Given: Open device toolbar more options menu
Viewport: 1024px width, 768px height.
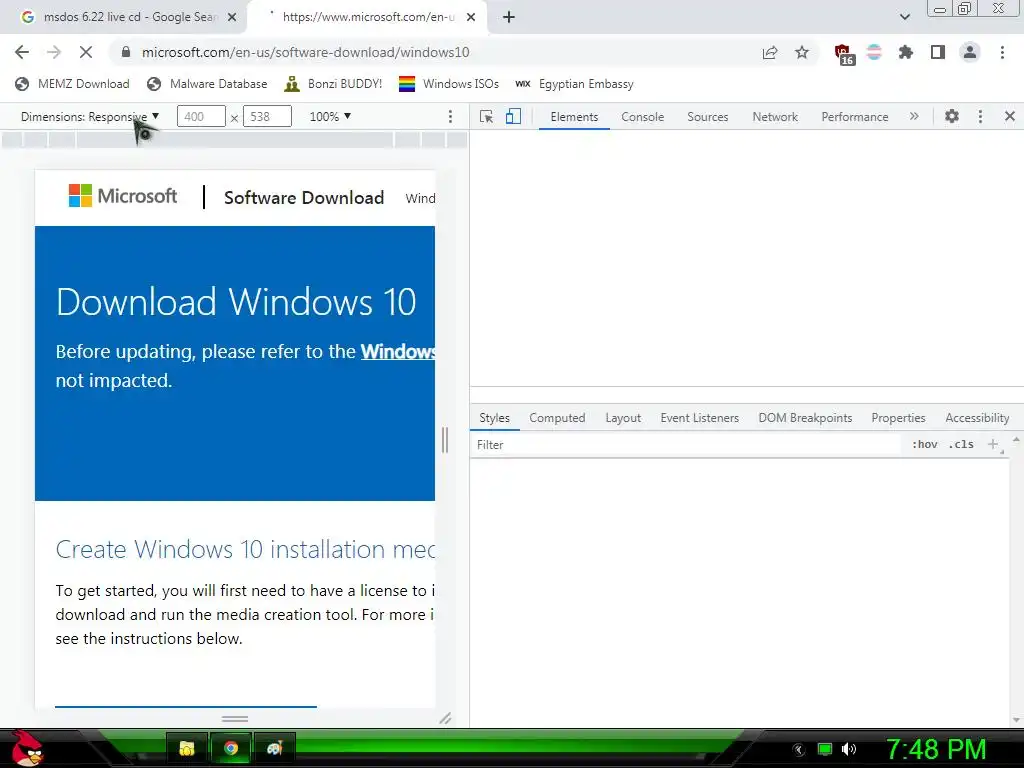Looking at the screenshot, I should point(450,116).
